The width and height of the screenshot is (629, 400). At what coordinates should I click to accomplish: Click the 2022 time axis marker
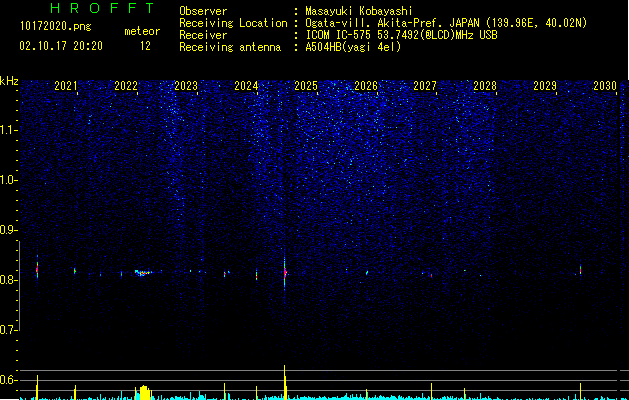point(126,85)
